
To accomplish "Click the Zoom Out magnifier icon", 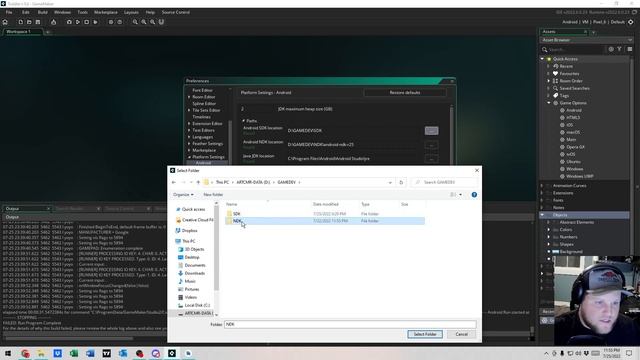I will click(135, 22).
